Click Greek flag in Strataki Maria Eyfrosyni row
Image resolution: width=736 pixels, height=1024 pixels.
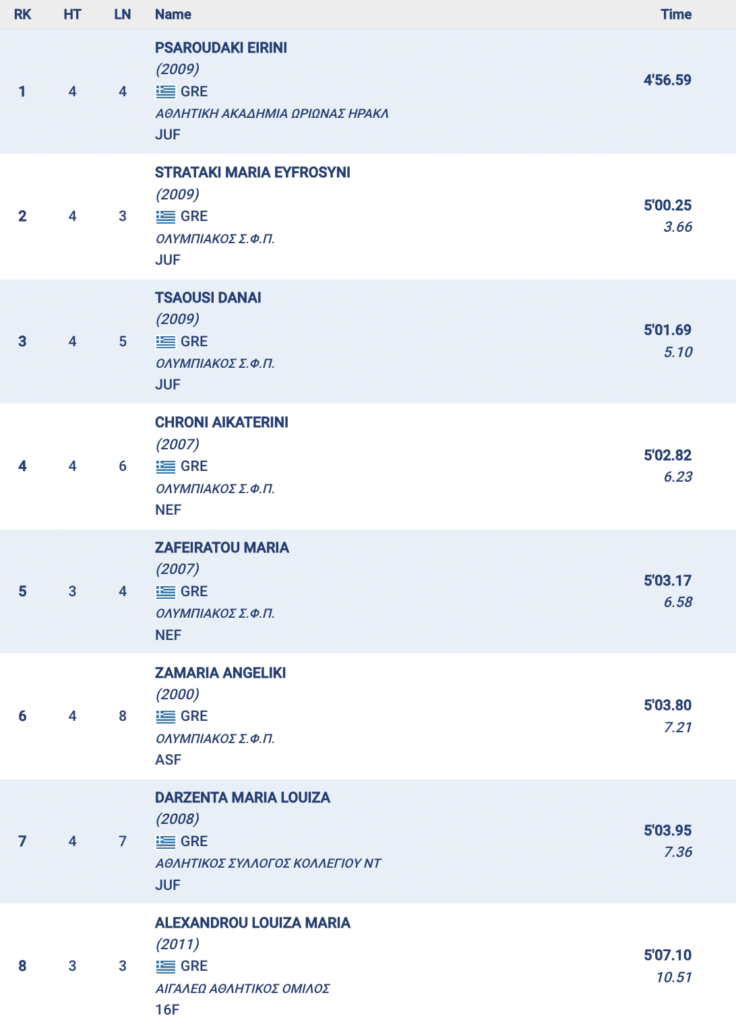pyautogui.click(x=165, y=216)
